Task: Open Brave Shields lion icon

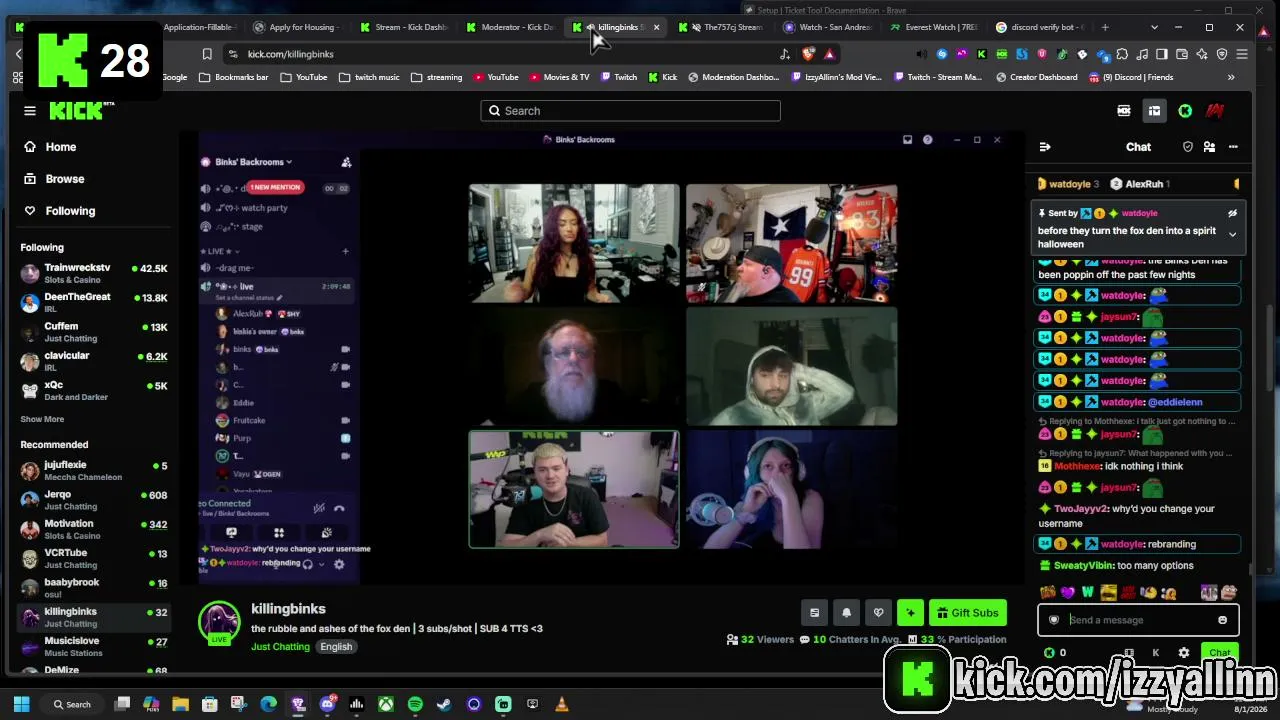Action: pos(808,54)
